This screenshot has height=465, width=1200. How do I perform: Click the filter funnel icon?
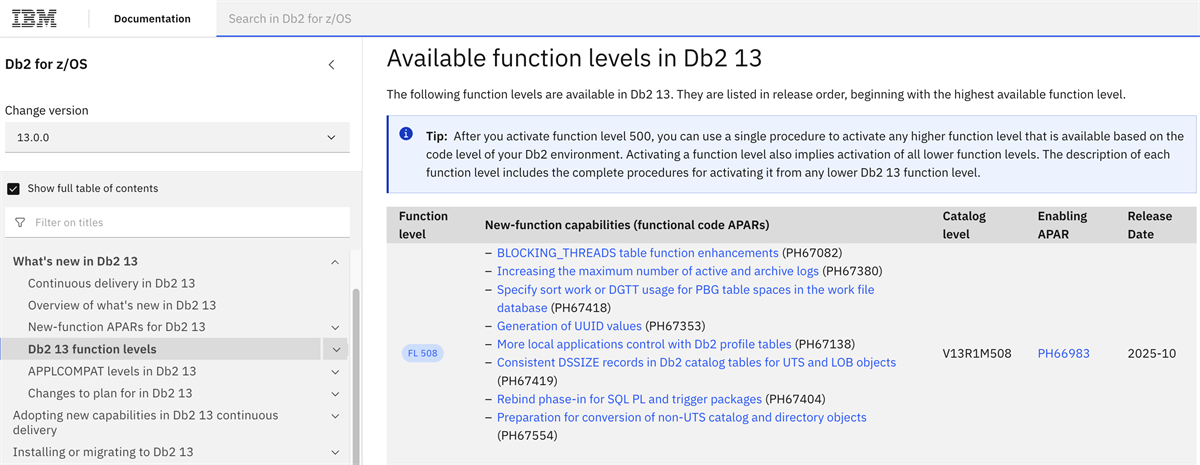tap(20, 222)
